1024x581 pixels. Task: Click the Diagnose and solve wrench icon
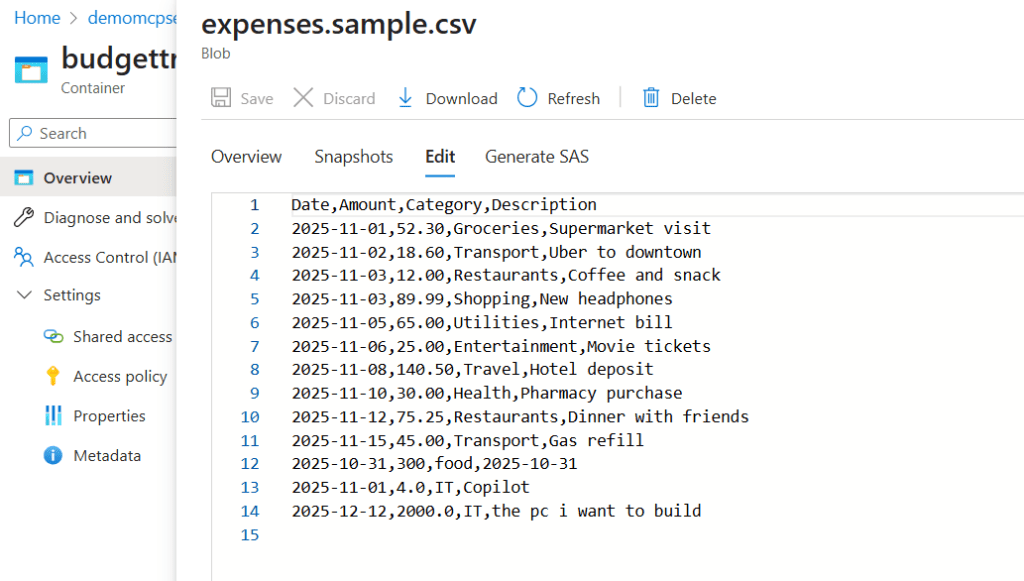click(24, 218)
